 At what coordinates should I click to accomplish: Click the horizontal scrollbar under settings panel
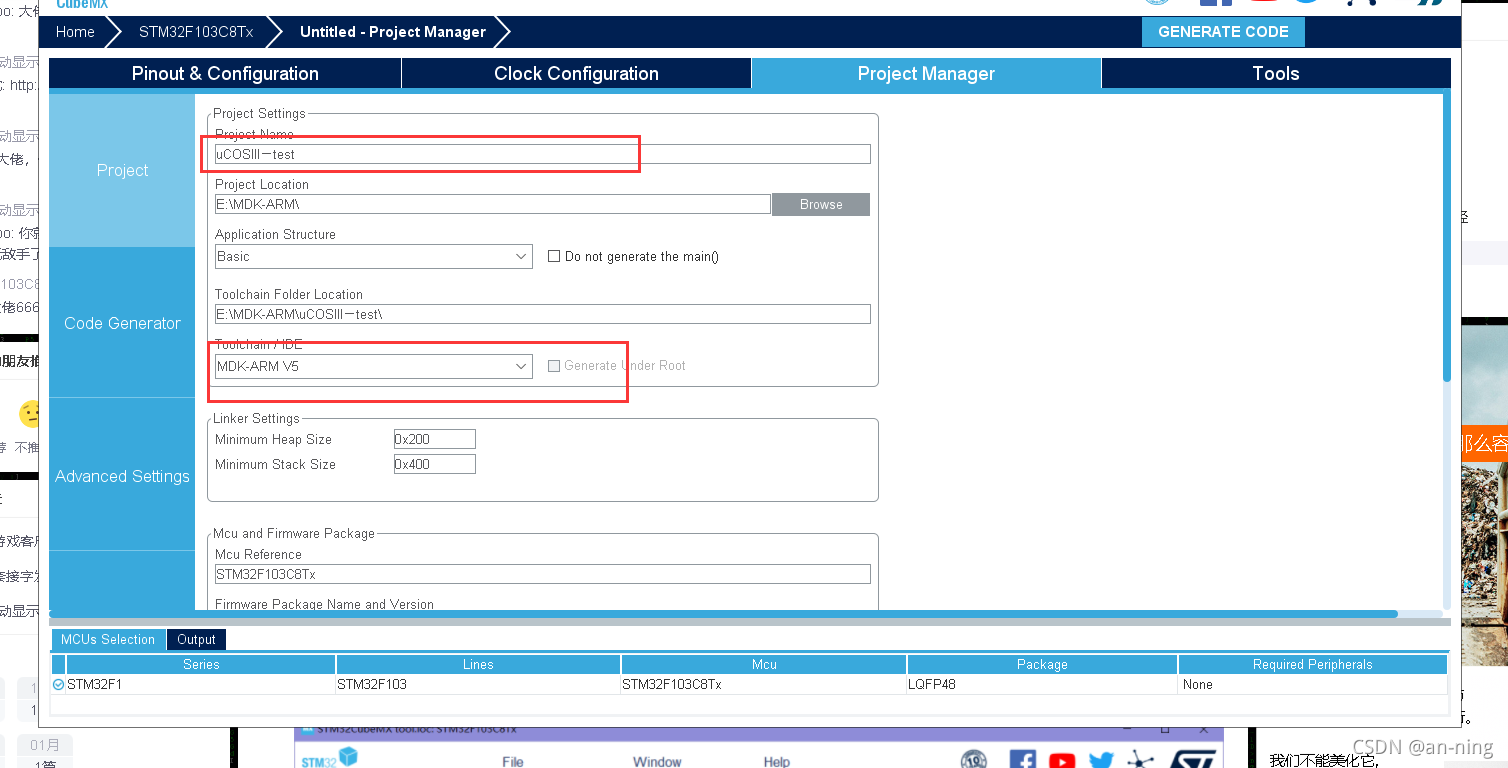pyautogui.click(x=724, y=614)
